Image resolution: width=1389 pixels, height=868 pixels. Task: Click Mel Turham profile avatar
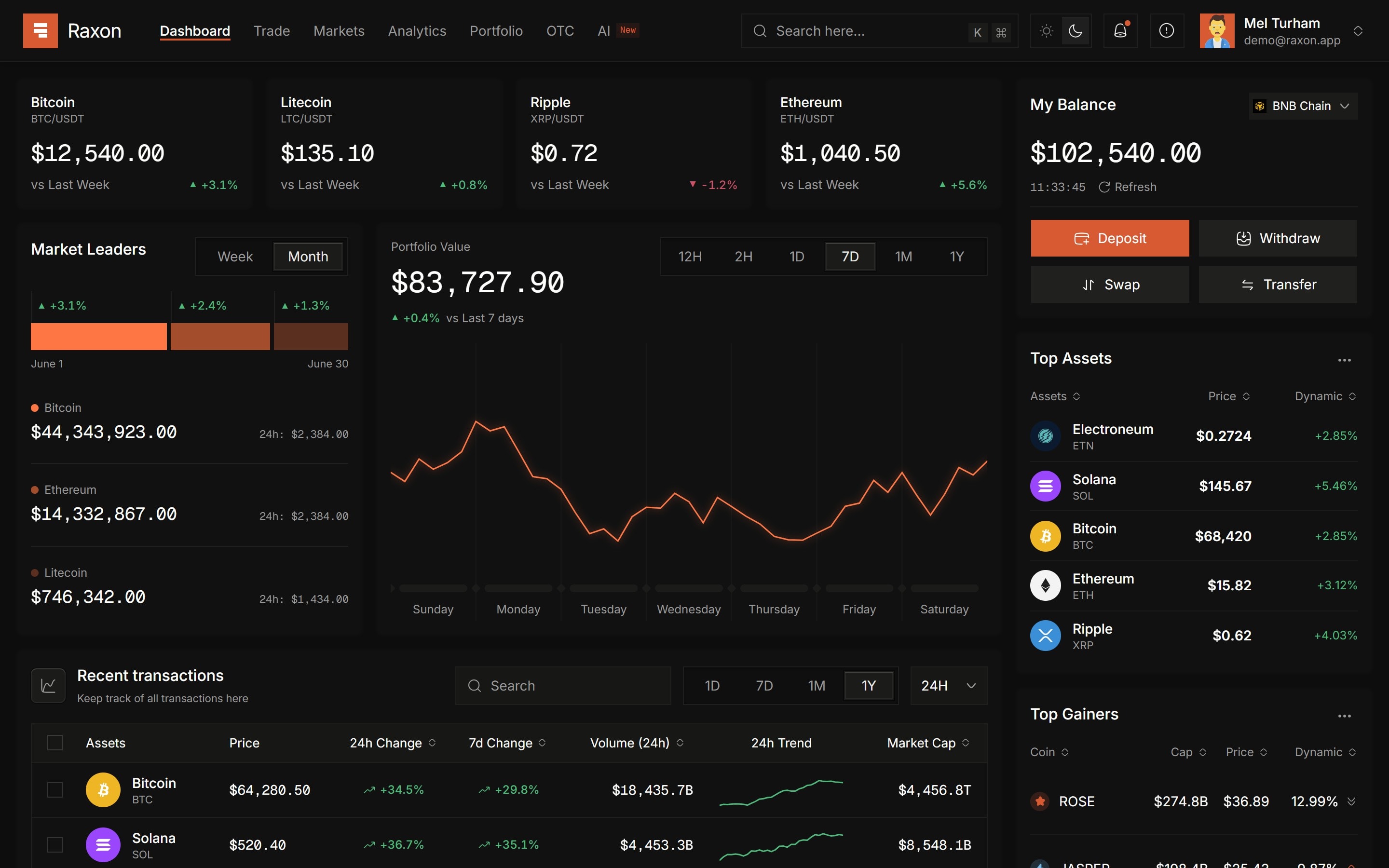(1216, 30)
